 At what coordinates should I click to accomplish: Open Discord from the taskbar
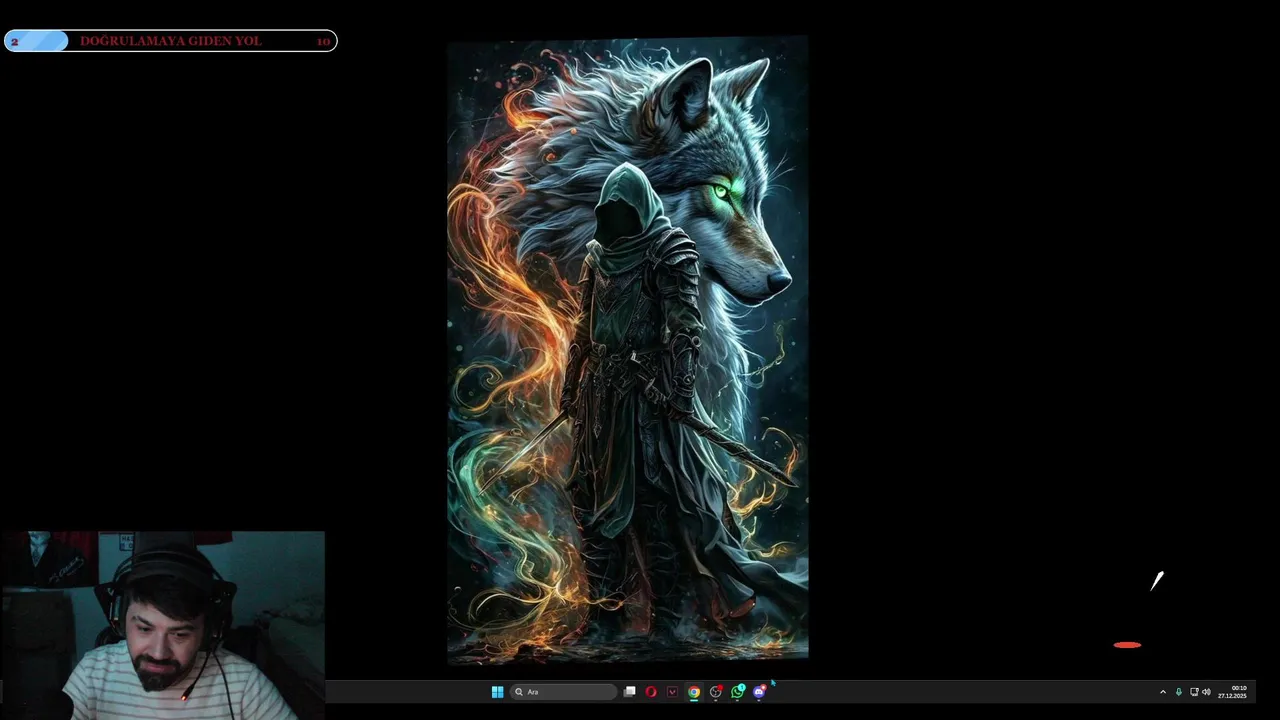[760, 692]
